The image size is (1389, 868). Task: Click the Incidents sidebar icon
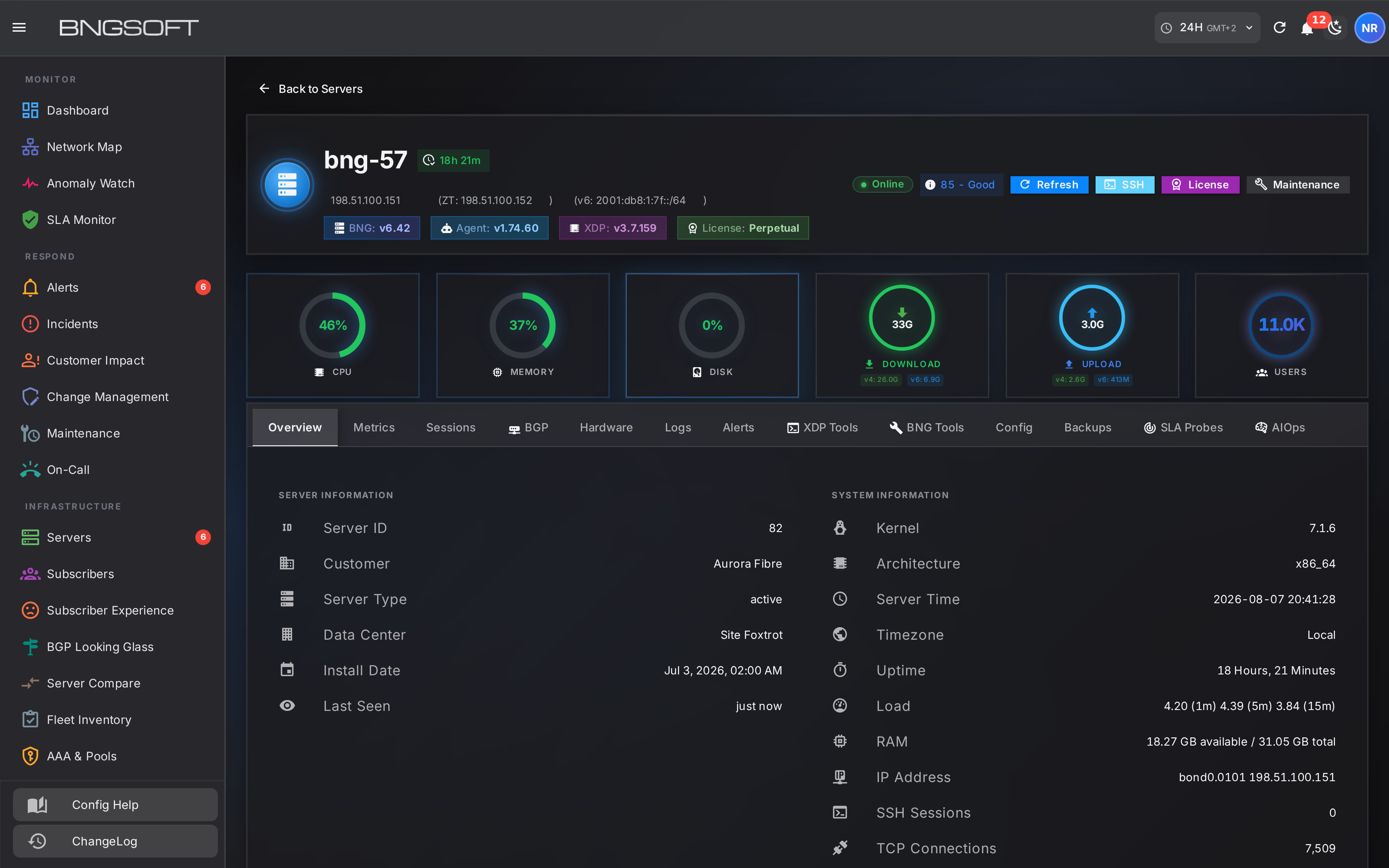(30, 324)
